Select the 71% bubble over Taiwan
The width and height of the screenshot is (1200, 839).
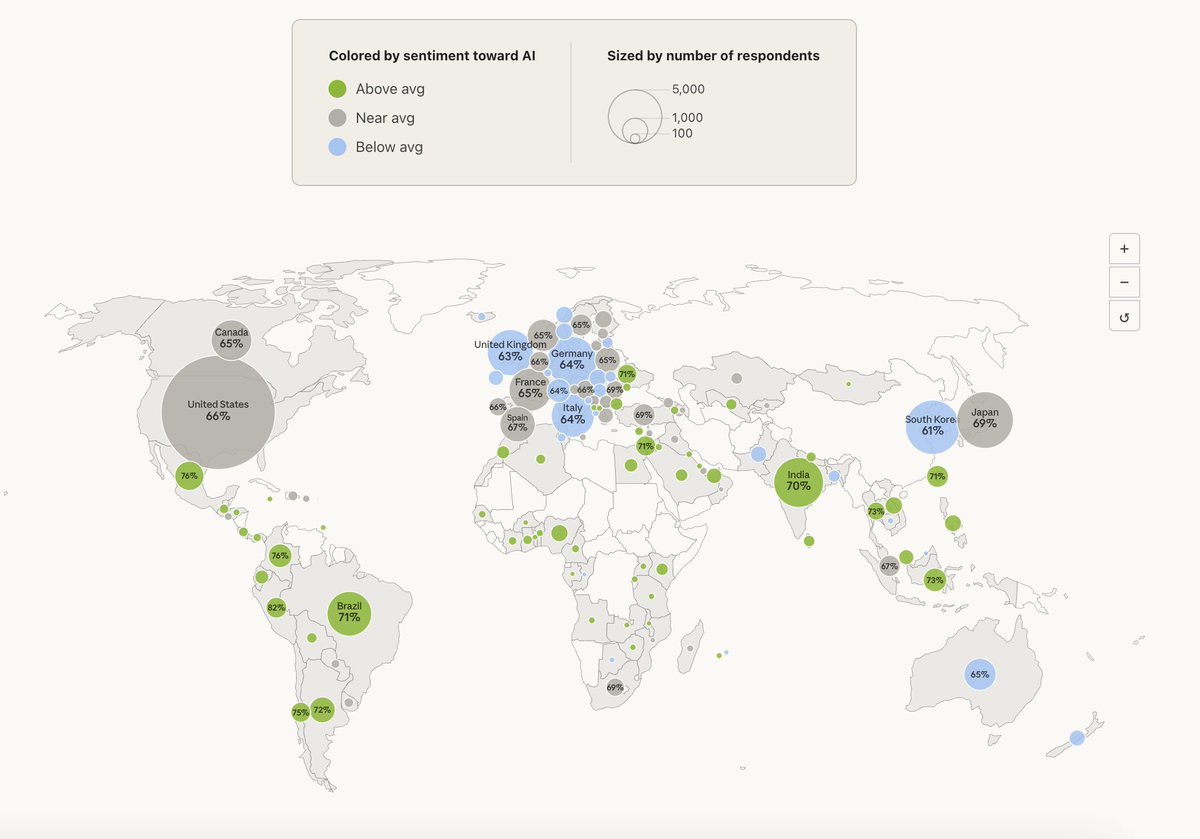[x=936, y=477]
